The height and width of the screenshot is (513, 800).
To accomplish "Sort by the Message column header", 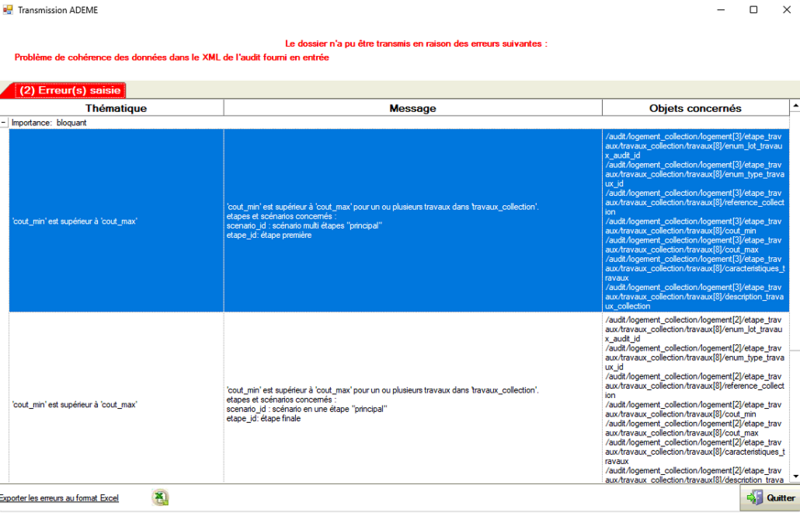I will 412,107.
